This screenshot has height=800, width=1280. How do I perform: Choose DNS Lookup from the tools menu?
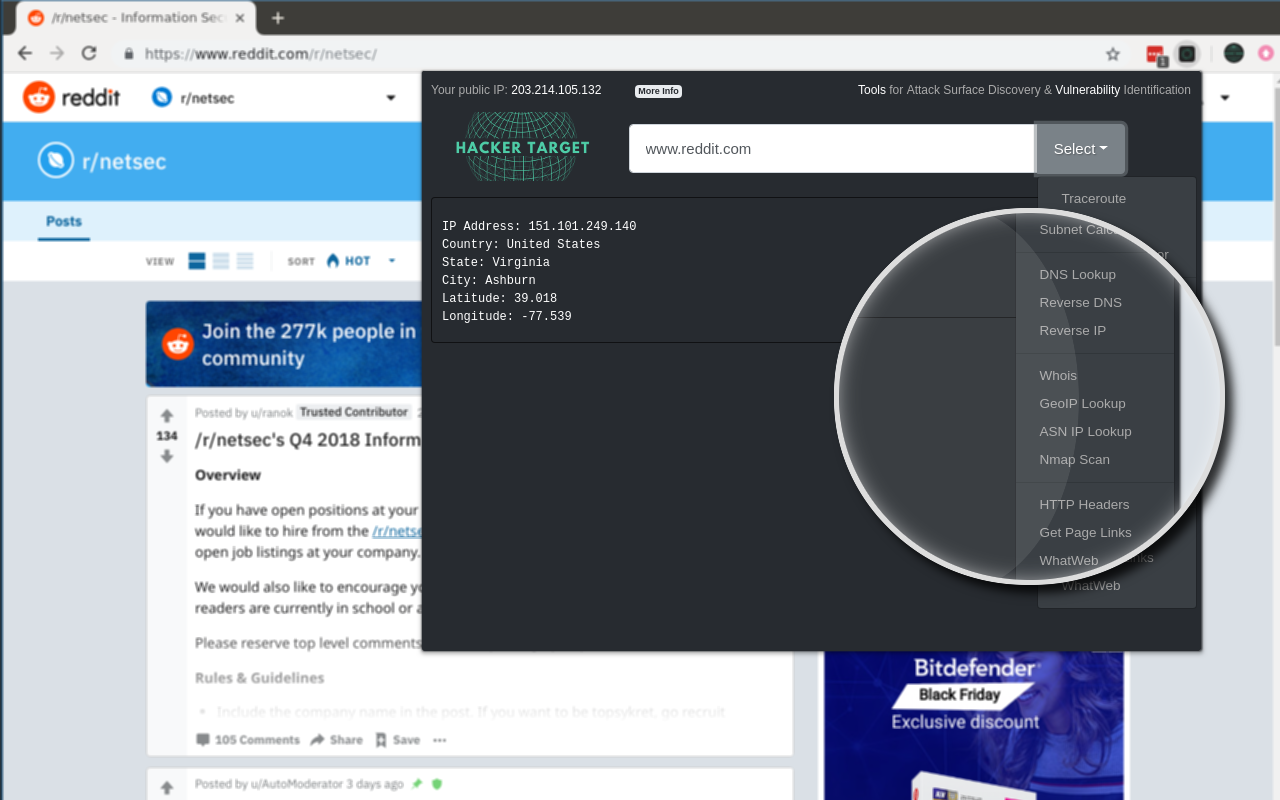[1077, 274]
